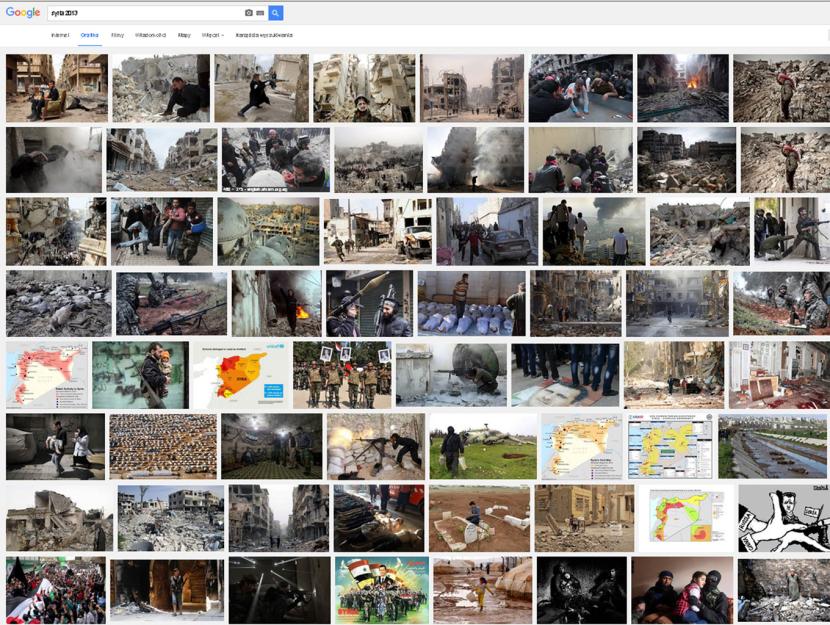Open the on-screen keyboard icon
Viewport: 830px width, 625px height.
click(260, 13)
